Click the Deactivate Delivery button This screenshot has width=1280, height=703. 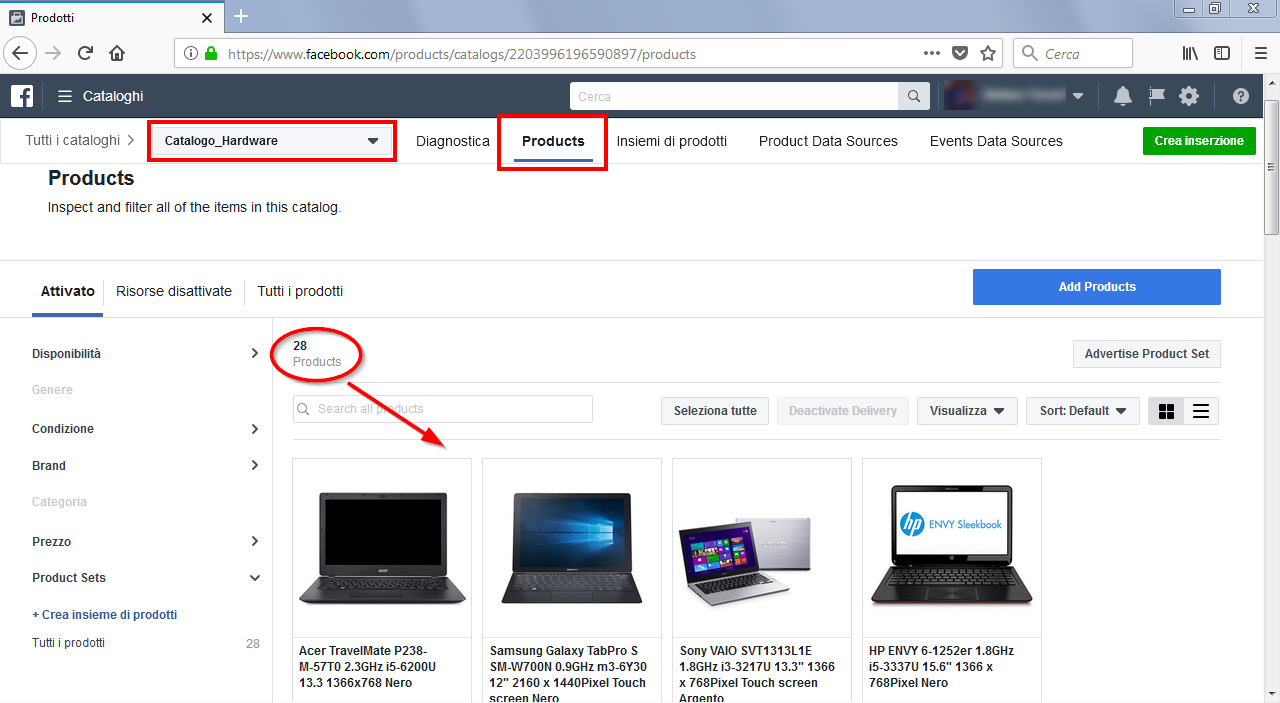pyautogui.click(x=843, y=411)
